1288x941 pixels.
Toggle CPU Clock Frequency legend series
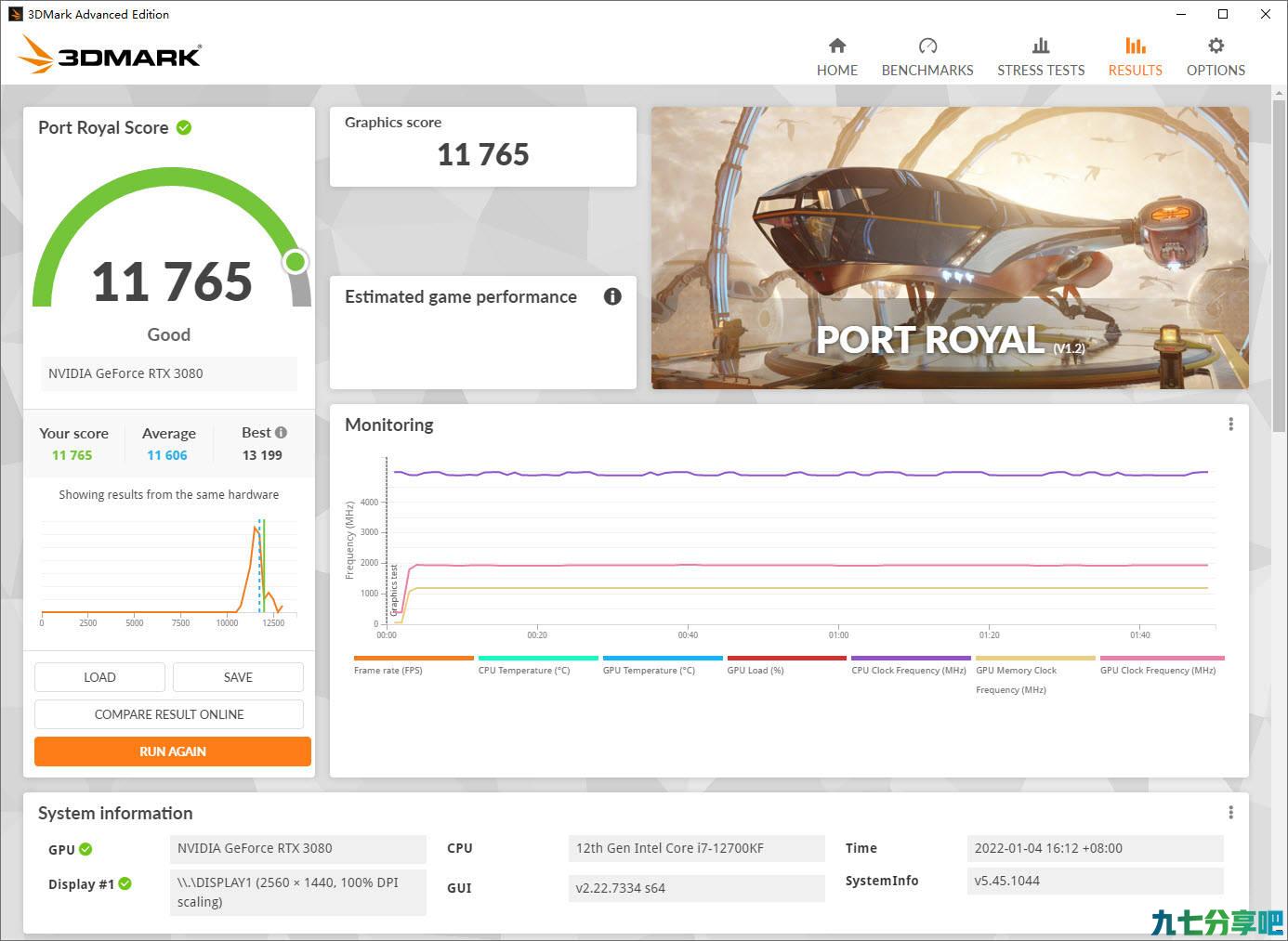[x=911, y=665]
